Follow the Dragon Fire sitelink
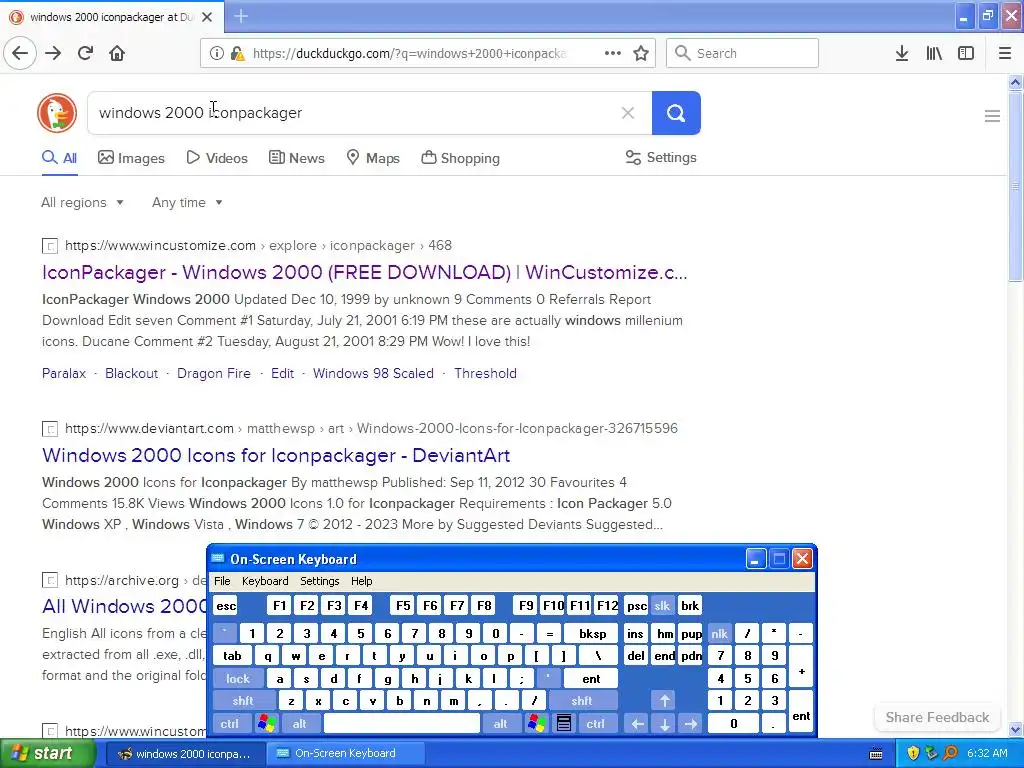The width and height of the screenshot is (1024, 768). (x=214, y=374)
